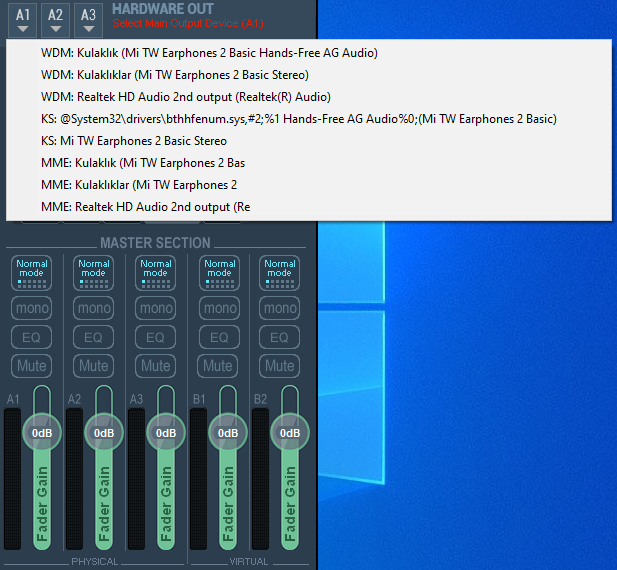This screenshot has height=570, width=617.
Task: Click the B2 level meter
Action: [260, 479]
